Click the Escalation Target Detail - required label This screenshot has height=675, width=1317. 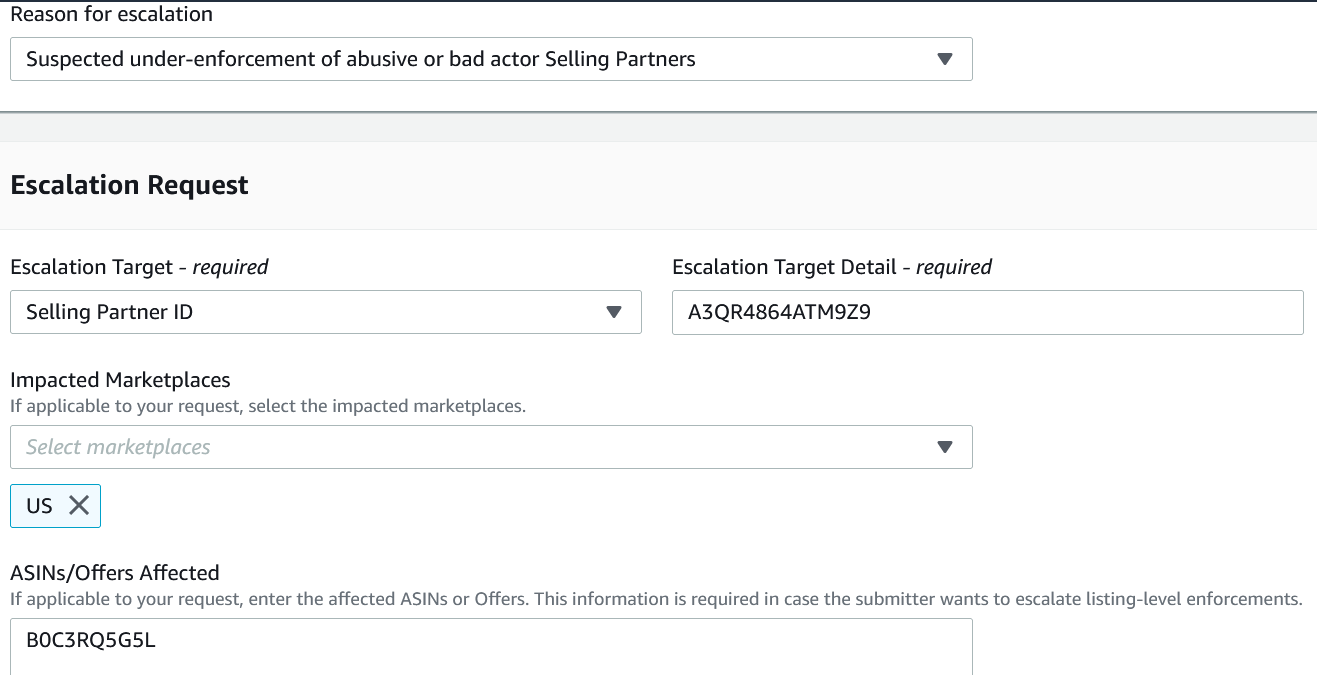(832, 267)
